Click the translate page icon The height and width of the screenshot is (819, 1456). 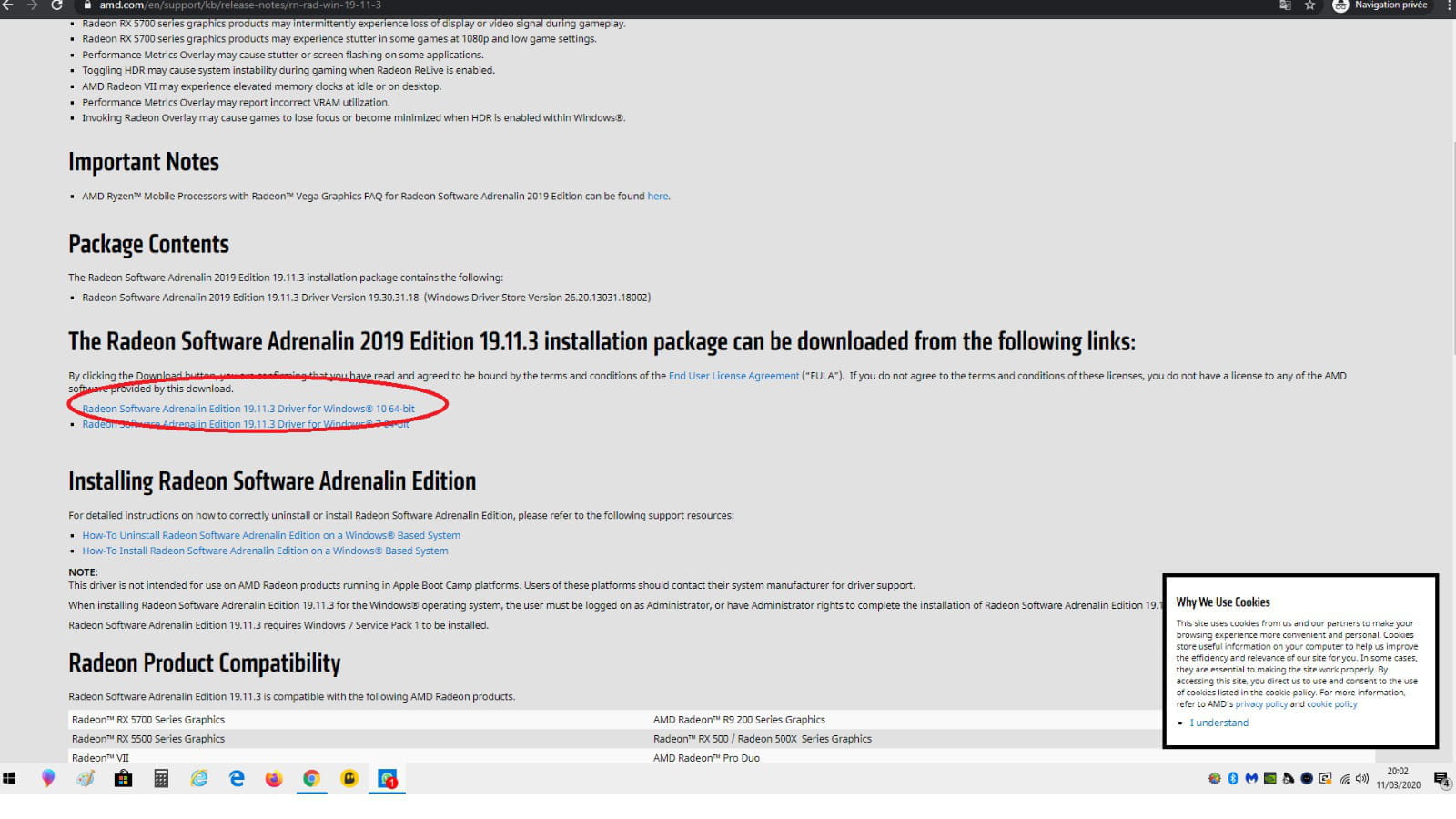tap(1285, 5)
